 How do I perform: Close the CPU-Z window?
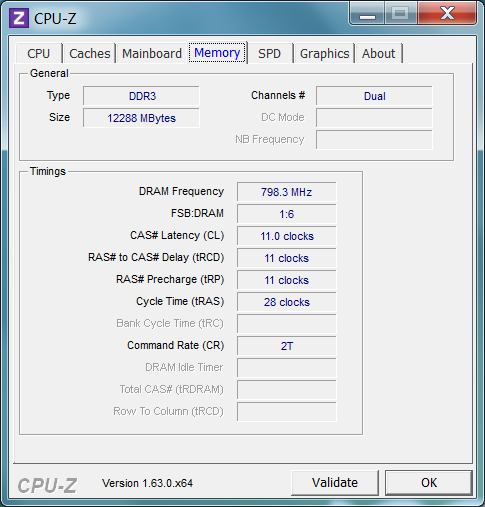447,13
